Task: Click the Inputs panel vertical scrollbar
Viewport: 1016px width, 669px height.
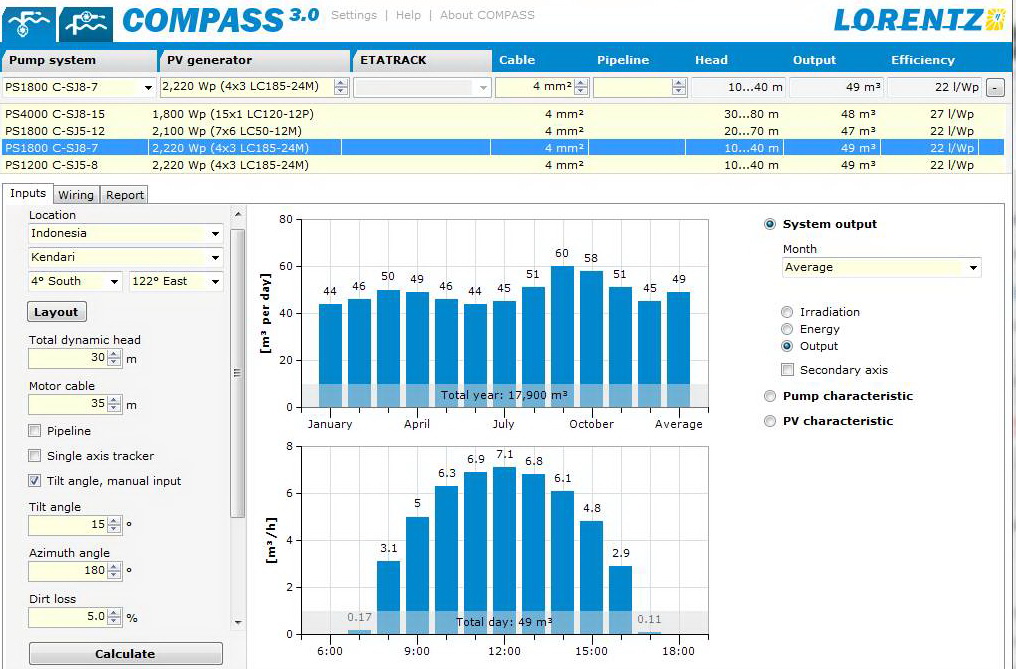Action: [237, 372]
